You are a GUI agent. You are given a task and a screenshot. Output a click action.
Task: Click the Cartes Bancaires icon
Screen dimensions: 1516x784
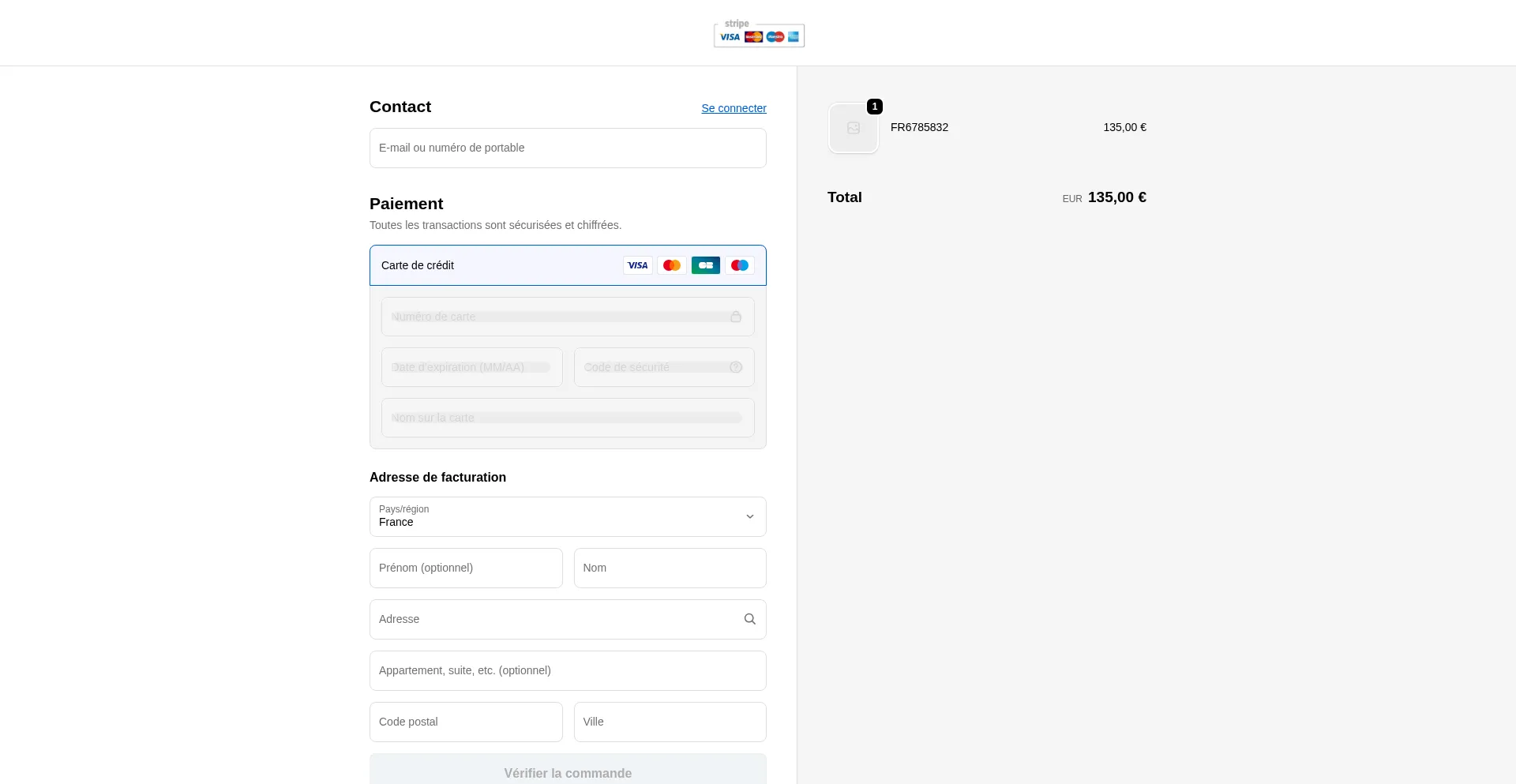706,265
